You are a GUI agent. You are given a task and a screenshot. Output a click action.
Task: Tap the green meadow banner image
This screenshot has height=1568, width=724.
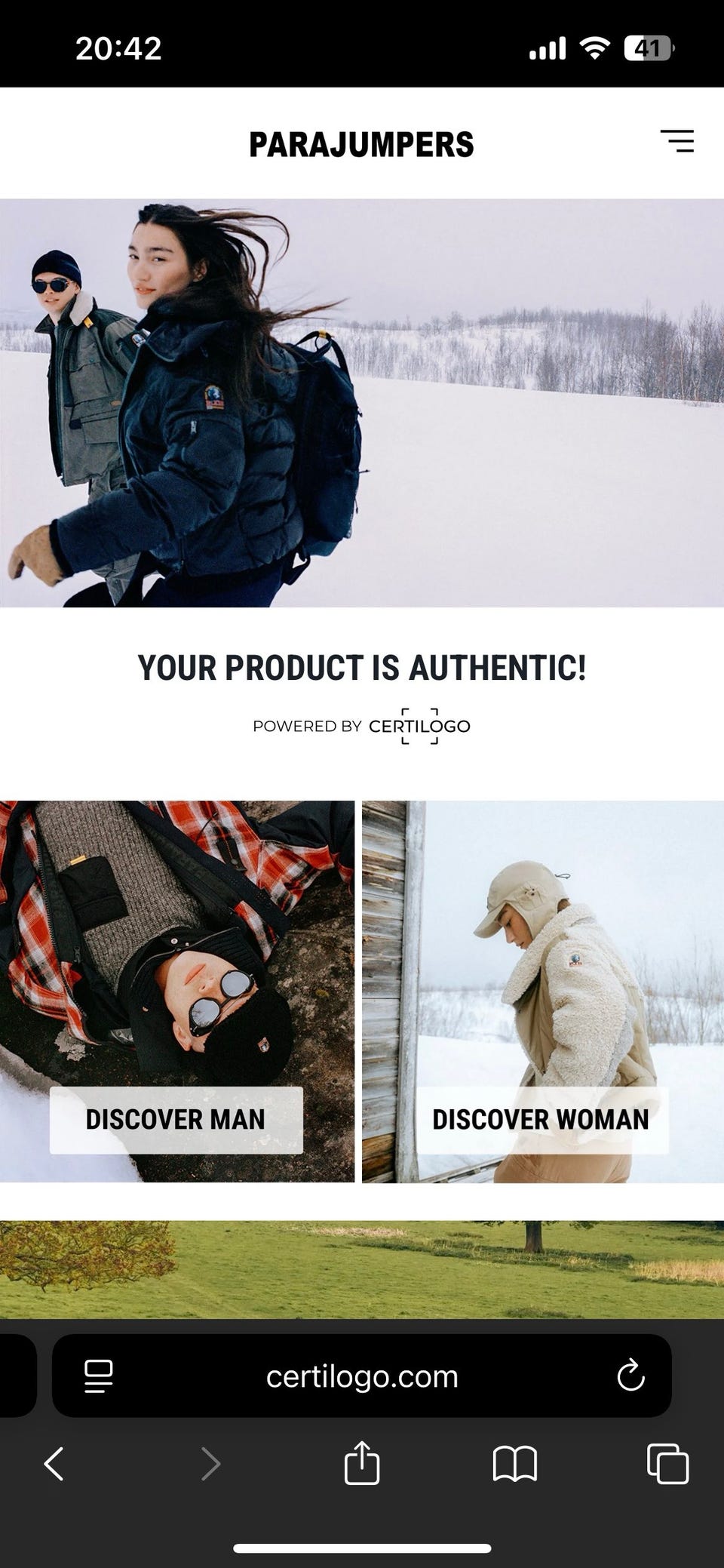362,1270
